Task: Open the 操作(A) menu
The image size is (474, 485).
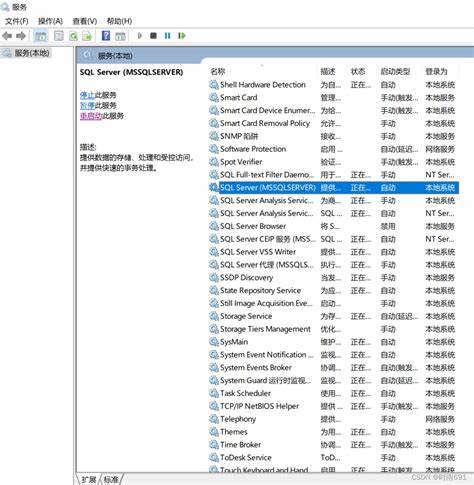Action: click(50, 21)
